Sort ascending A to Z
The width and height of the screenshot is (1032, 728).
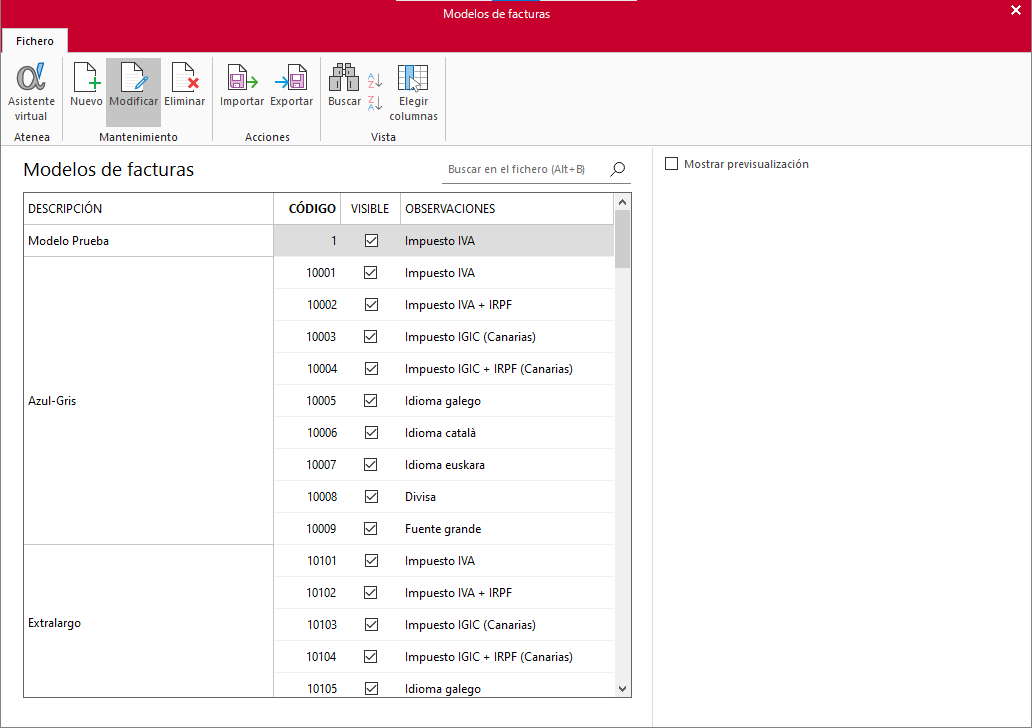pos(374,80)
